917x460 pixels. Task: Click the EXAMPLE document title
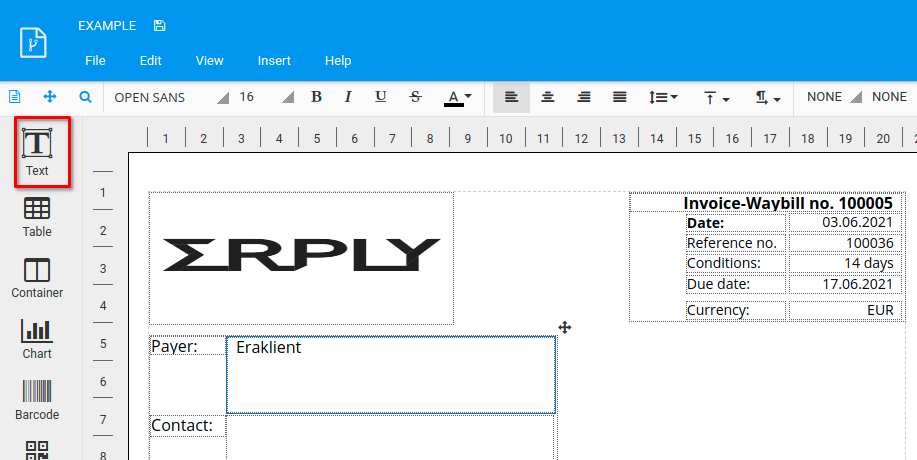(107, 26)
